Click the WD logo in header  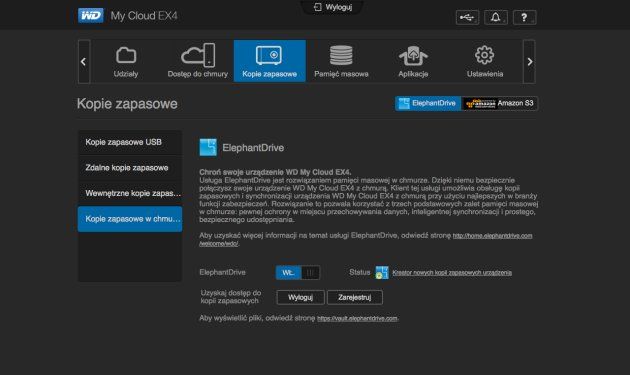(91, 16)
